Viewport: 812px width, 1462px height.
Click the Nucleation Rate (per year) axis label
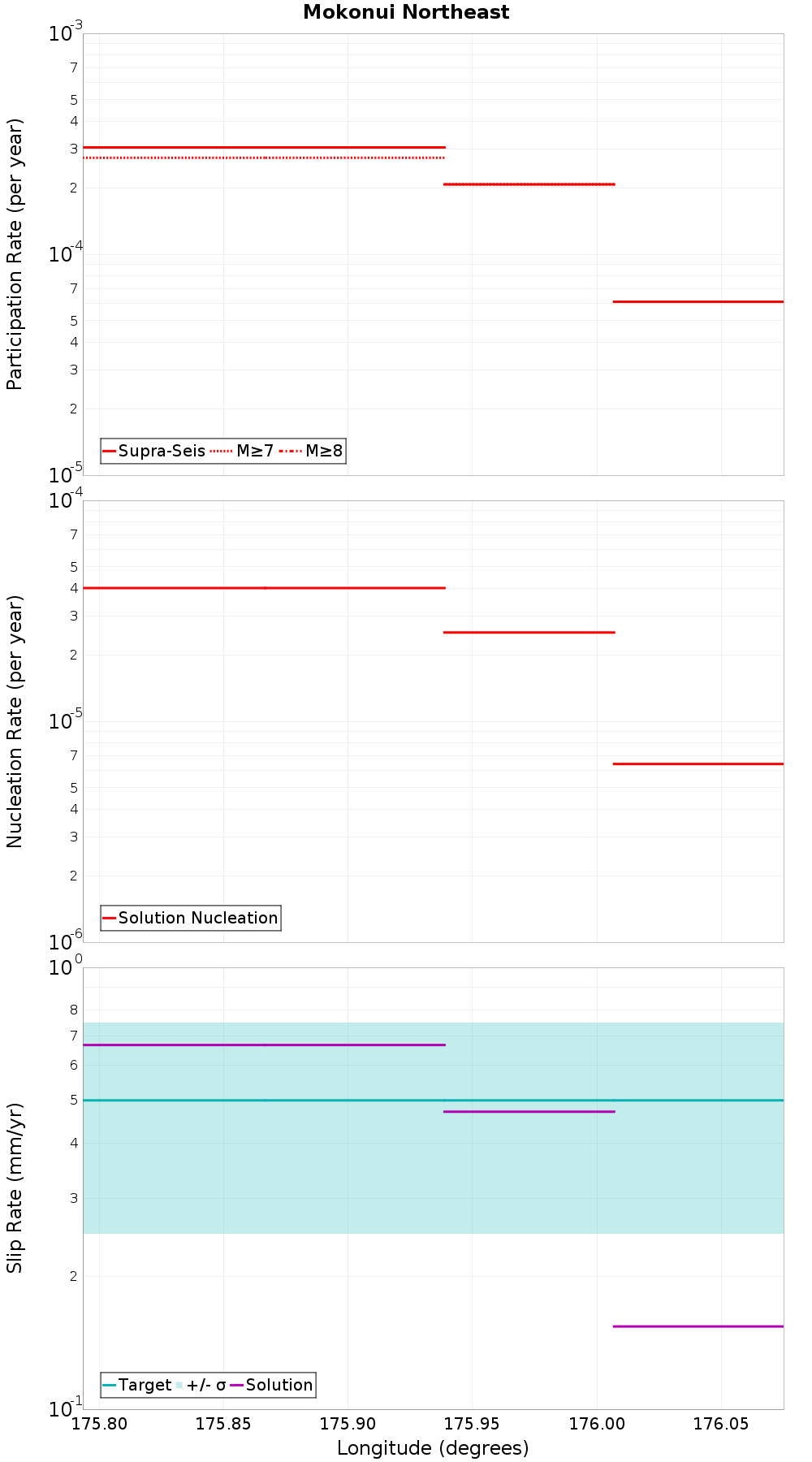pos(15,721)
